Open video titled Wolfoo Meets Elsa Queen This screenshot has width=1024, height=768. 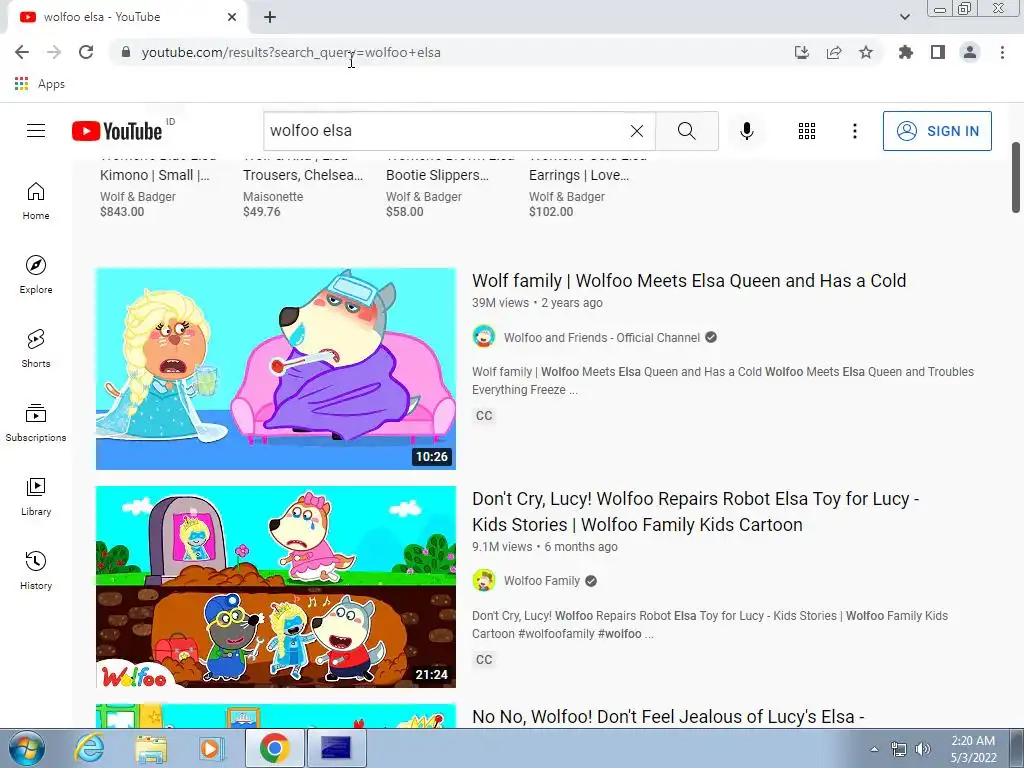point(689,281)
